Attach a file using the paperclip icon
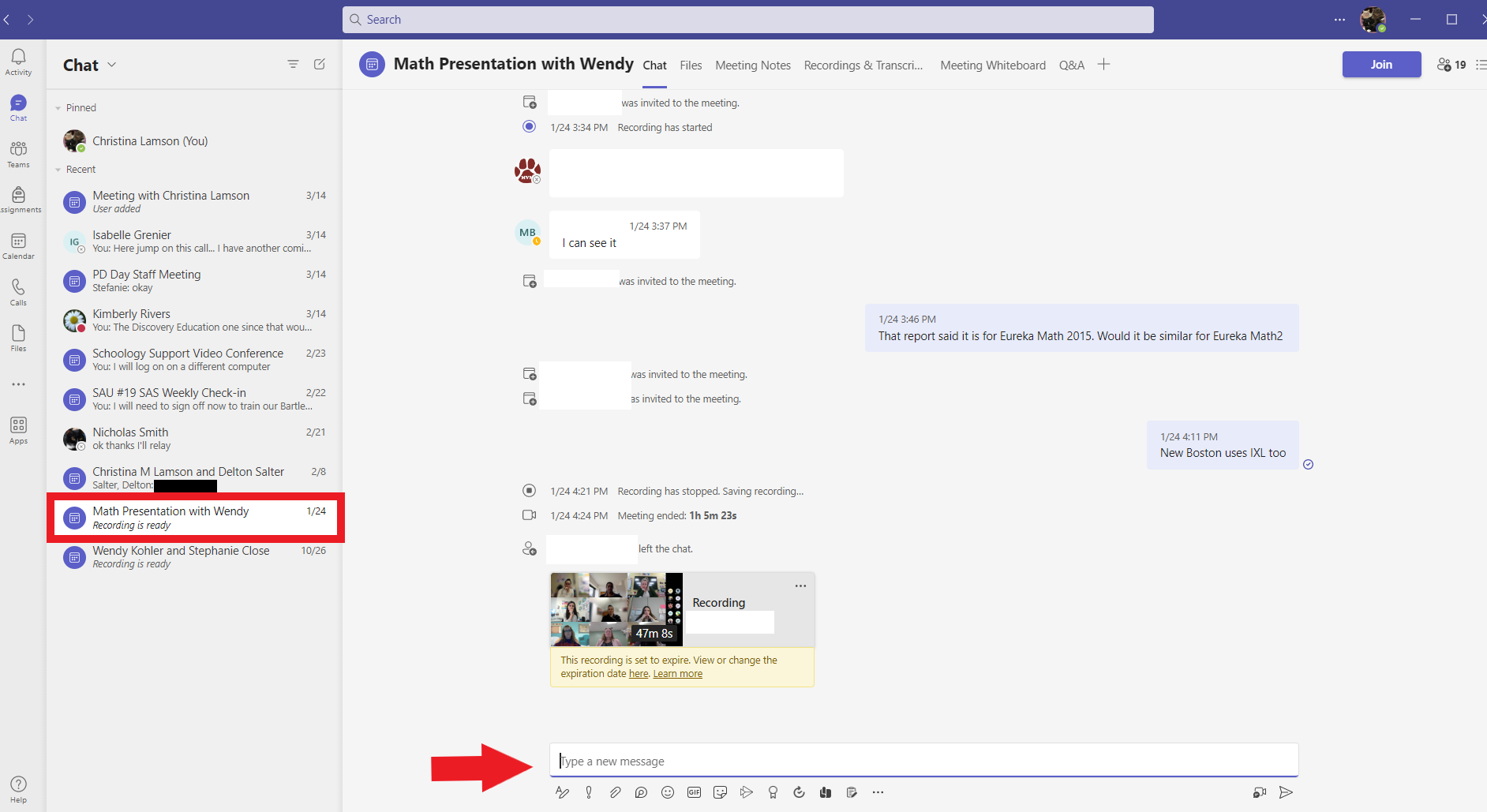This screenshot has height=812, width=1487. click(x=615, y=792)
